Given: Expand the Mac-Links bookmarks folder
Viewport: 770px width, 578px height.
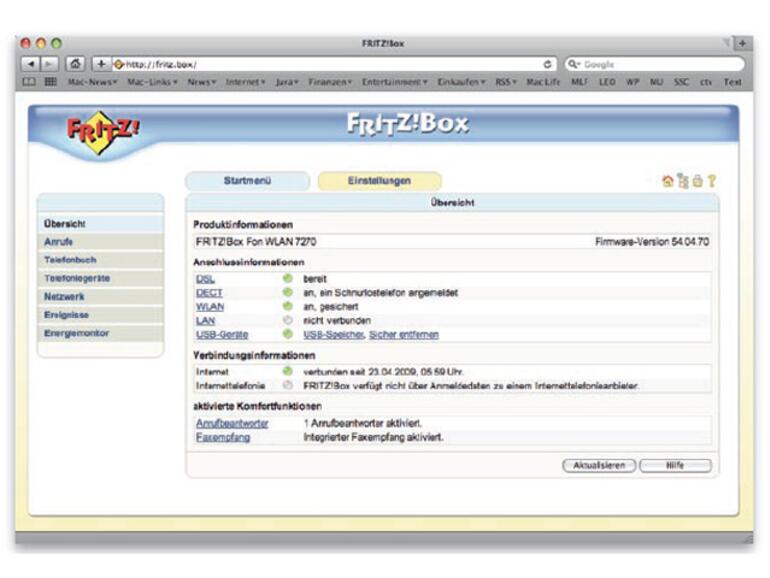Looking at the screenshot, I should [152, 82].
